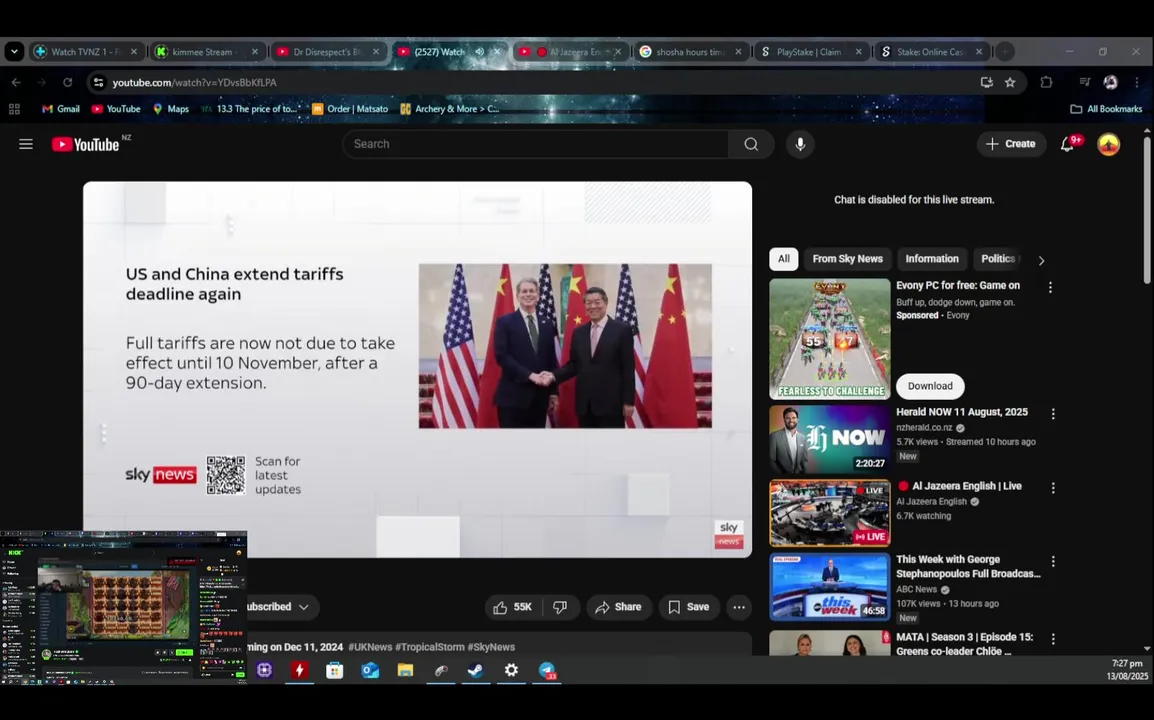This screenshot has height=720, width=1154.
Task: Open the Herald NOW video thumbnail
Action: [829, 440]
